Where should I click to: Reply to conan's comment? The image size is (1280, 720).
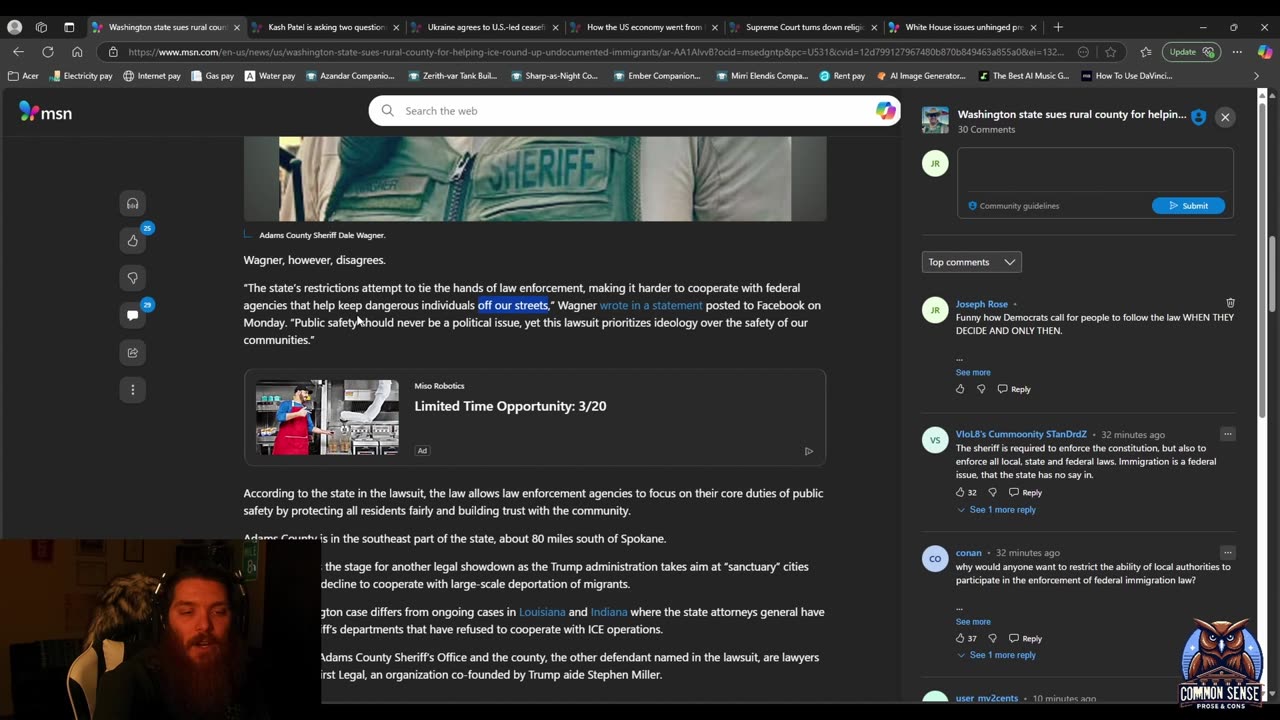click(1025, 638)
